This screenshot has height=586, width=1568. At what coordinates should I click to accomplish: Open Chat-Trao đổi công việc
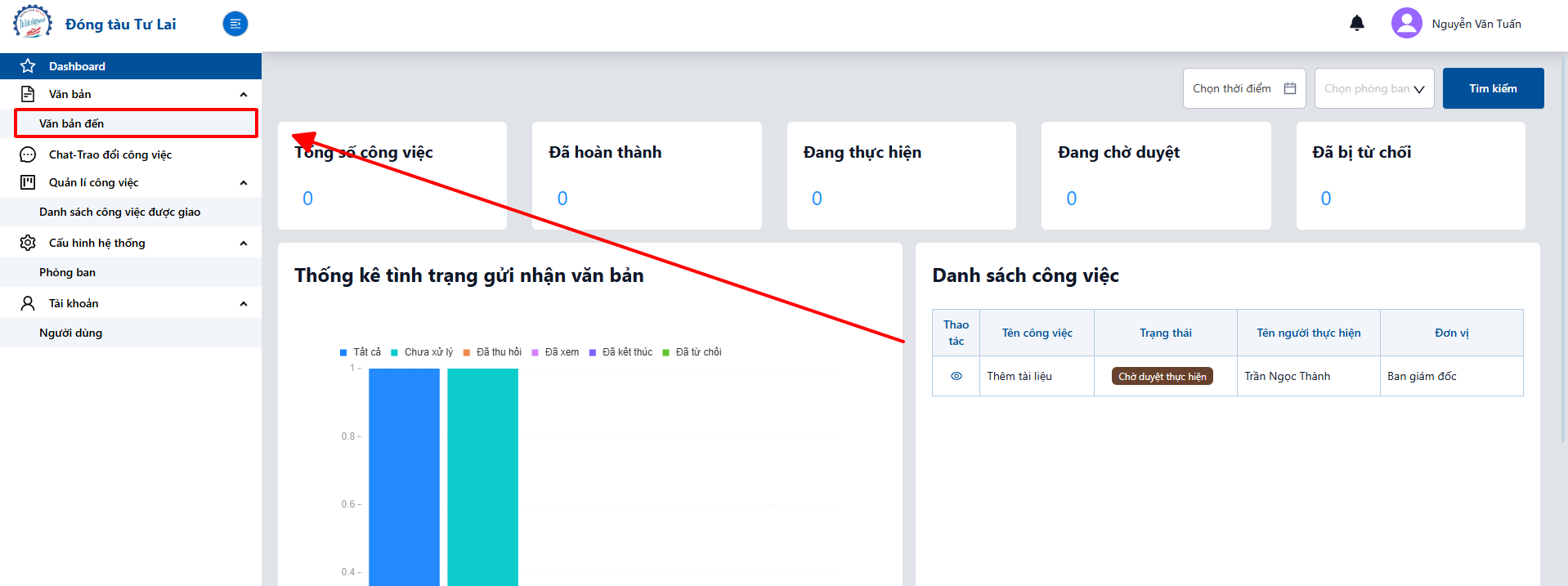(131, 154)
